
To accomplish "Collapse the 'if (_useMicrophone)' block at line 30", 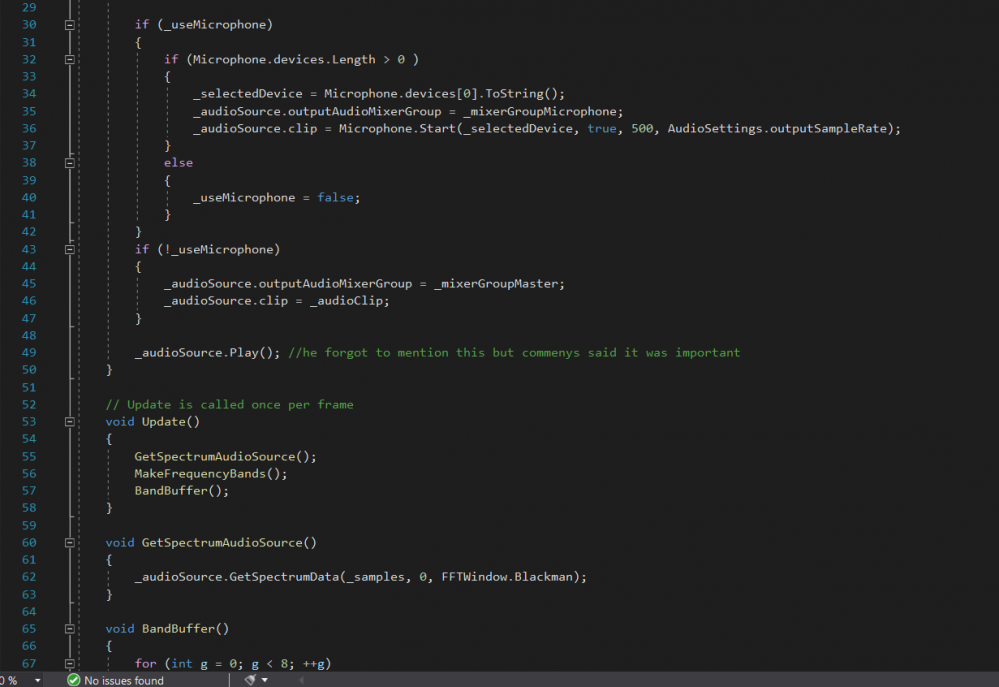I will (69, 24).
